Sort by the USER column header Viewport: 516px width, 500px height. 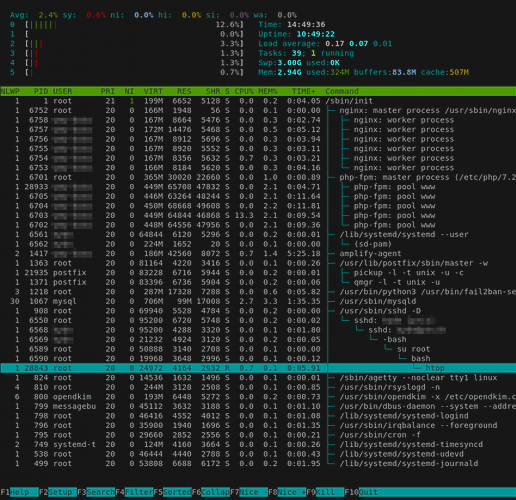[63, 91]
